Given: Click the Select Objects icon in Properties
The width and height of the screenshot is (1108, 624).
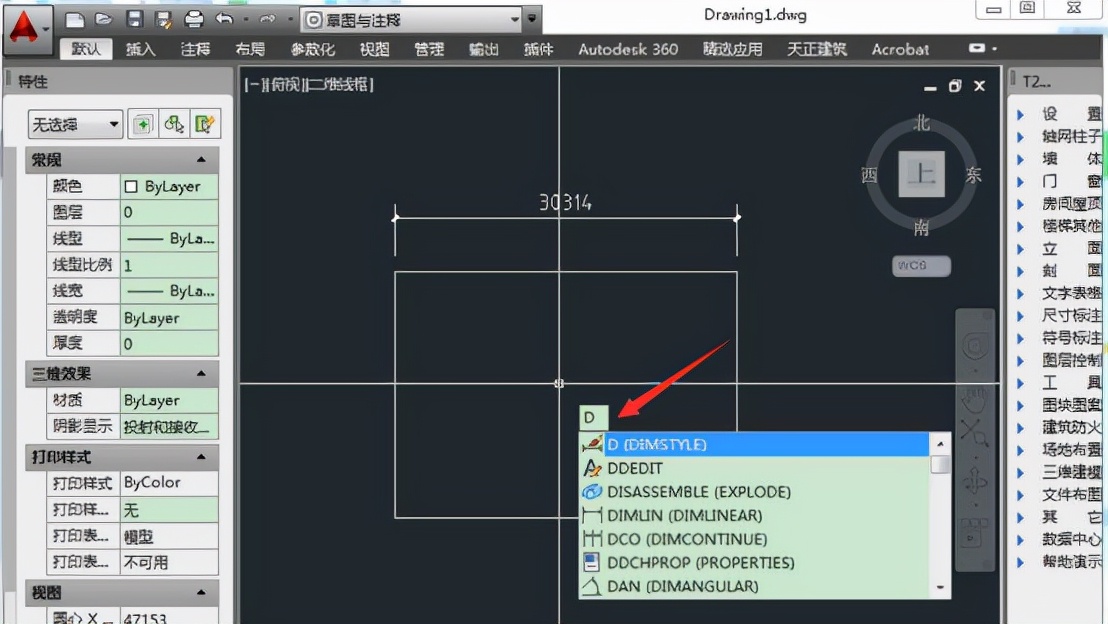Looking at the screenshot, I should click(174, 124).
